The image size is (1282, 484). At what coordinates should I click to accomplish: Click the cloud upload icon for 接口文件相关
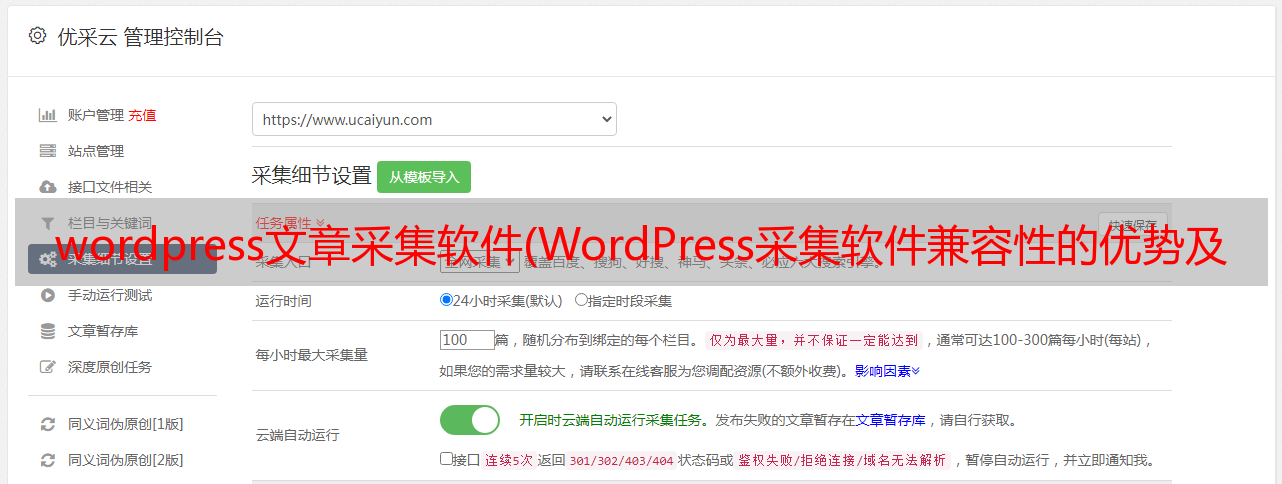(x=47, y=187)
